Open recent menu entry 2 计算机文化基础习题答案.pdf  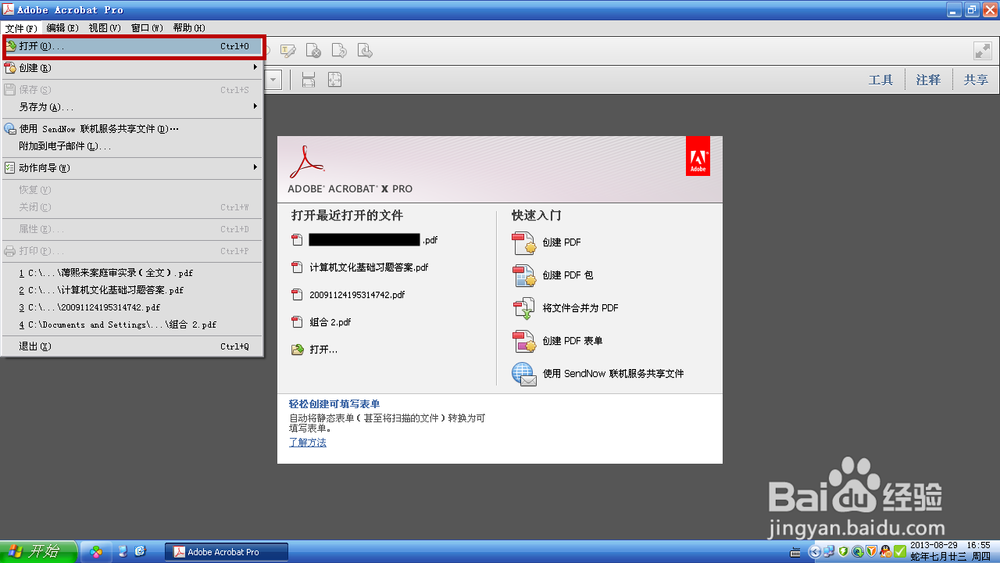133,290
